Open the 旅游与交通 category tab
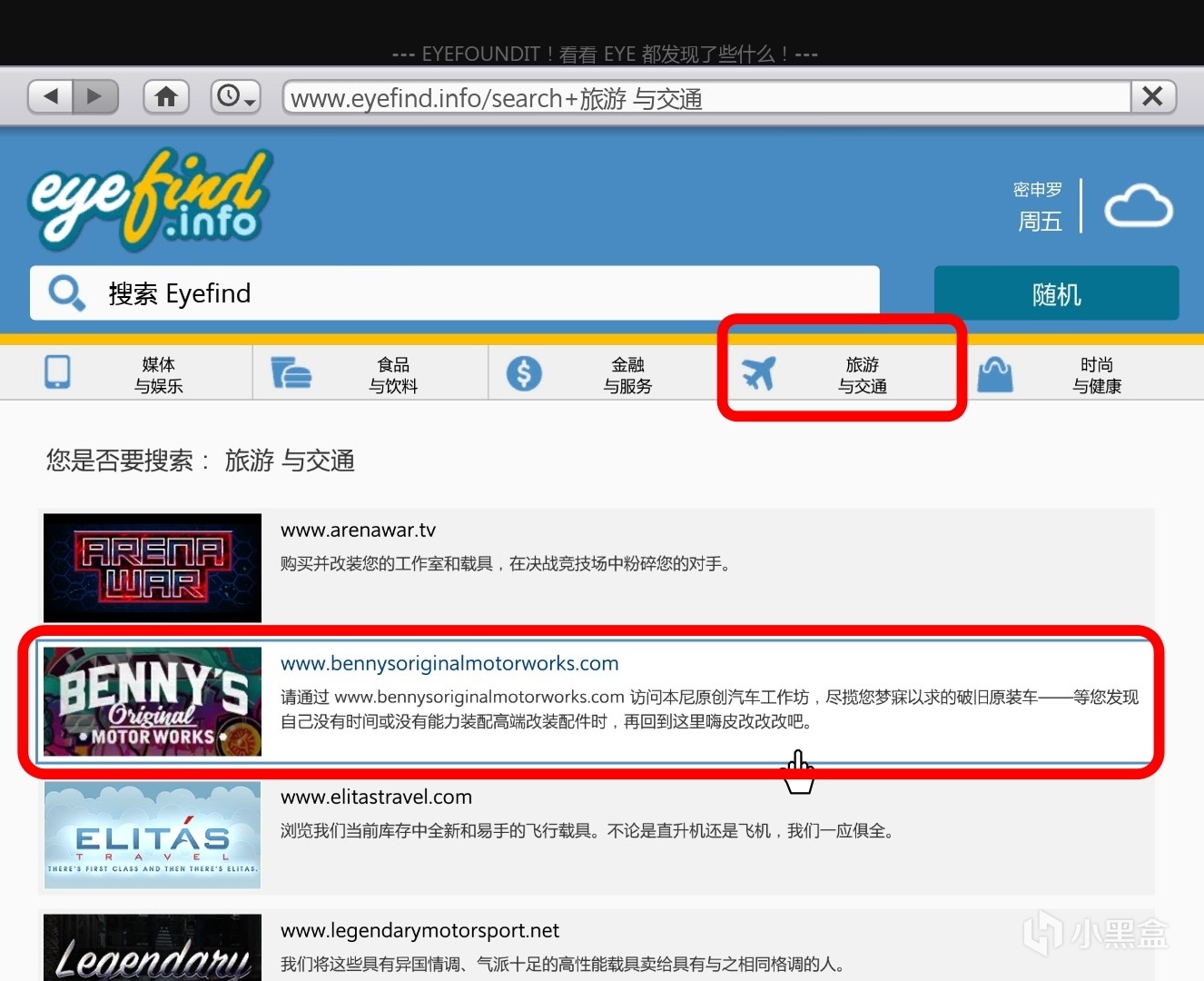The image size is (1204, 981). [842, 373]
